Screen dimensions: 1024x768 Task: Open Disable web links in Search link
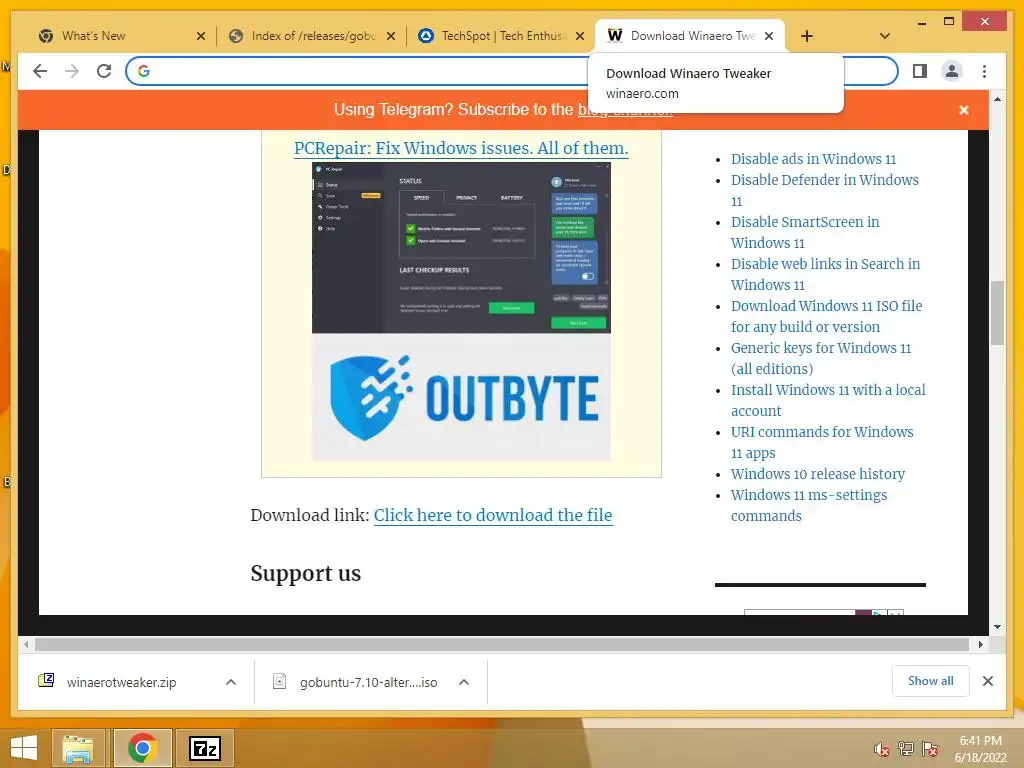pos(825,274)
